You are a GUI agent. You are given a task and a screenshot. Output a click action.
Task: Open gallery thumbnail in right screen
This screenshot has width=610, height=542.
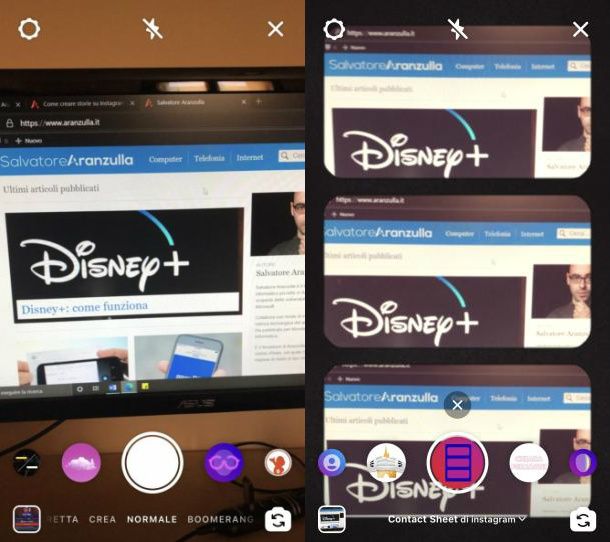331,519
